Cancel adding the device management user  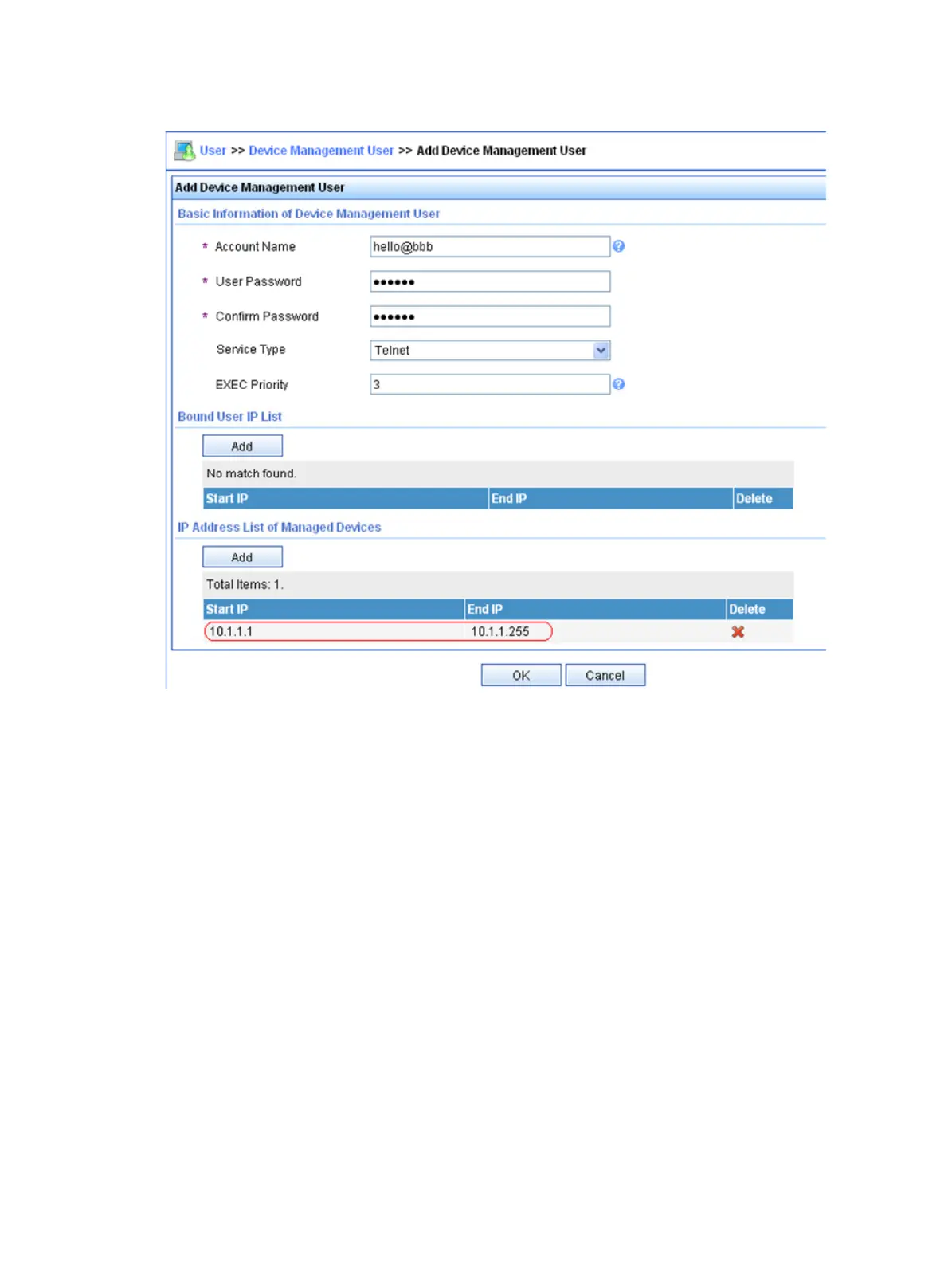point(605,675)
